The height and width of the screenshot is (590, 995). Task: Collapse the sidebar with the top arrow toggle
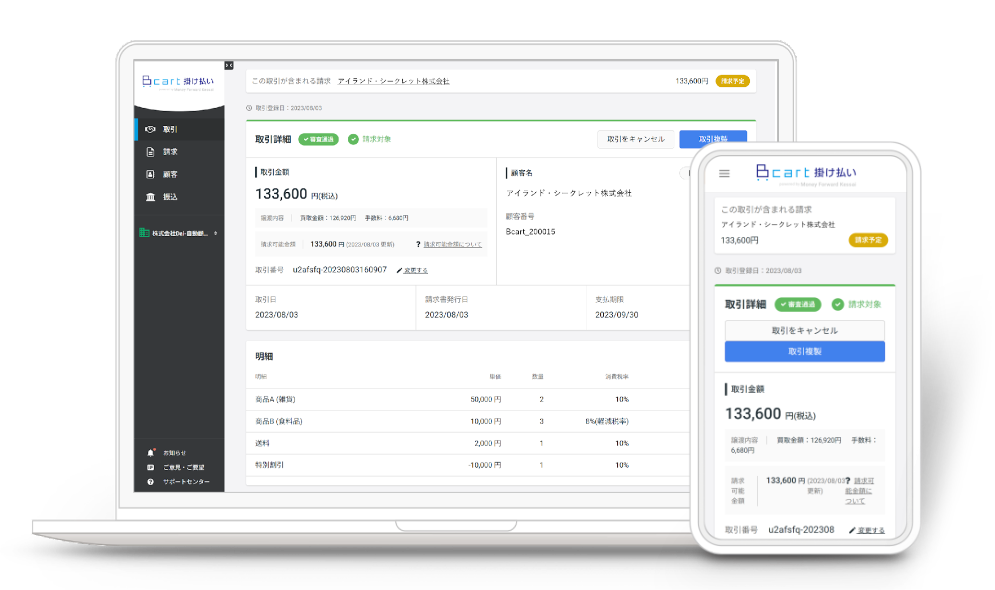229,65
